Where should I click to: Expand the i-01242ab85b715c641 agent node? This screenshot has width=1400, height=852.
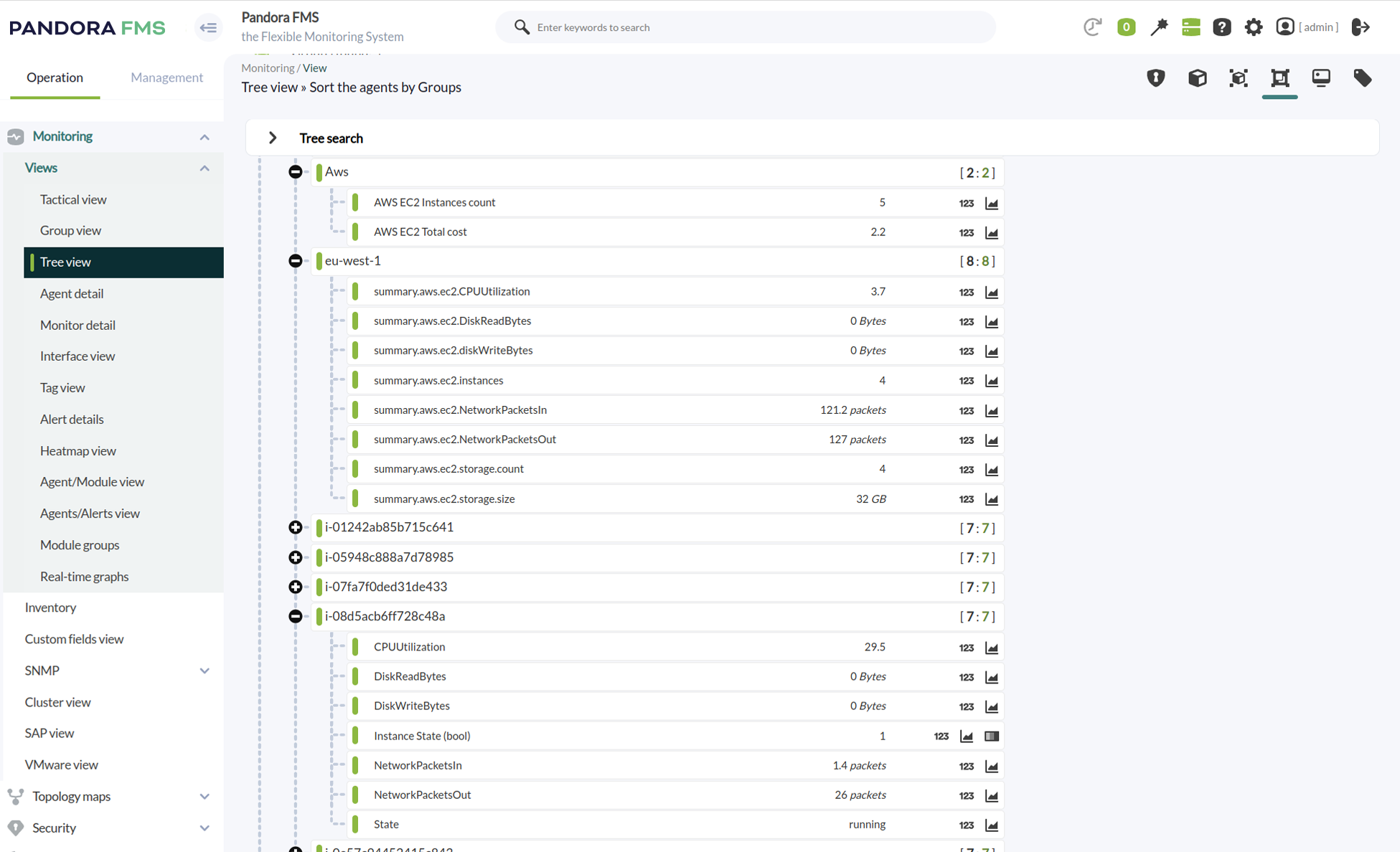coord(295,528)
